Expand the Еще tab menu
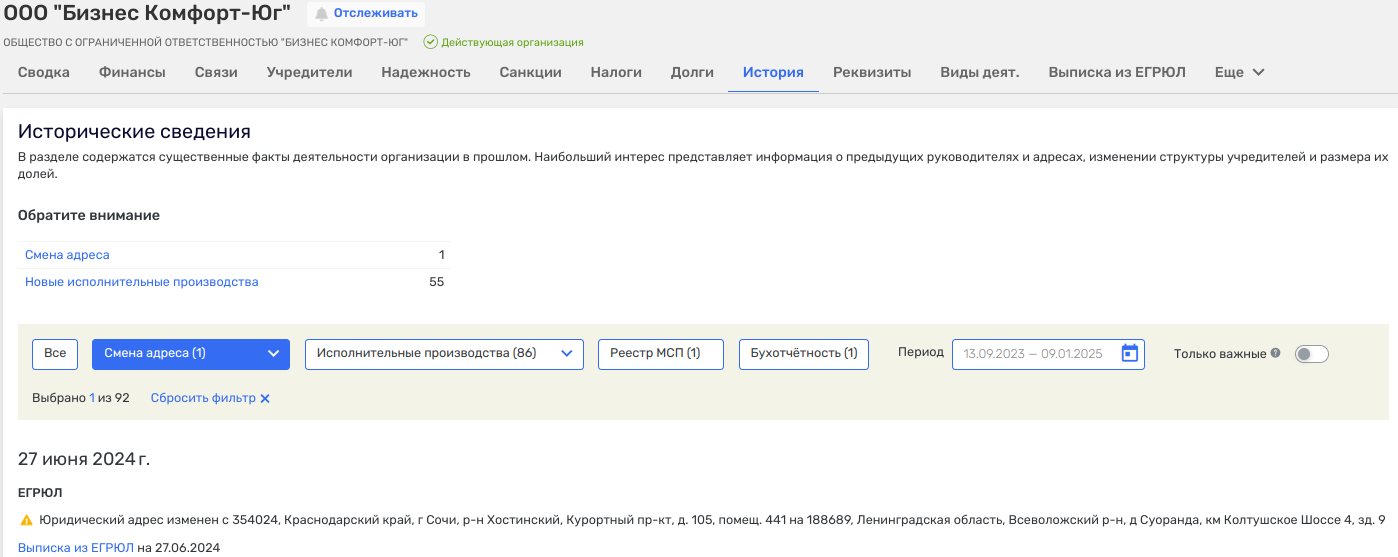This screenshot has height=557, width=1398. click(x=1240, y=72)
